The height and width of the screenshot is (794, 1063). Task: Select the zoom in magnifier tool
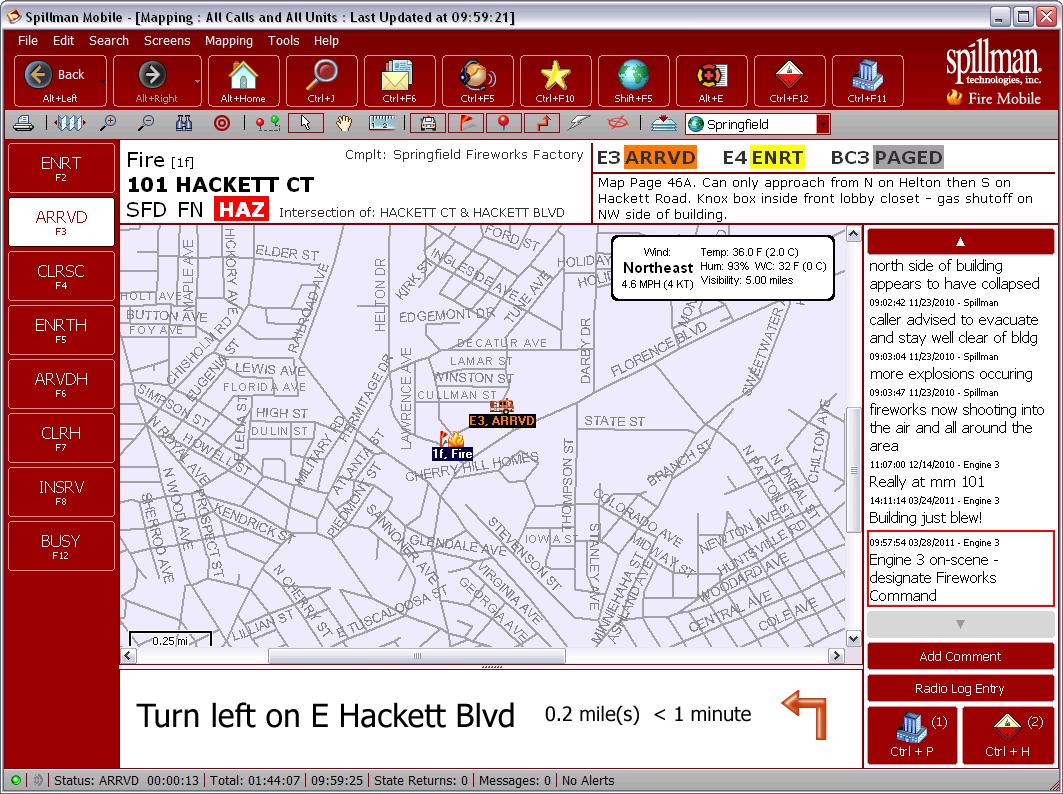(108, 123)
